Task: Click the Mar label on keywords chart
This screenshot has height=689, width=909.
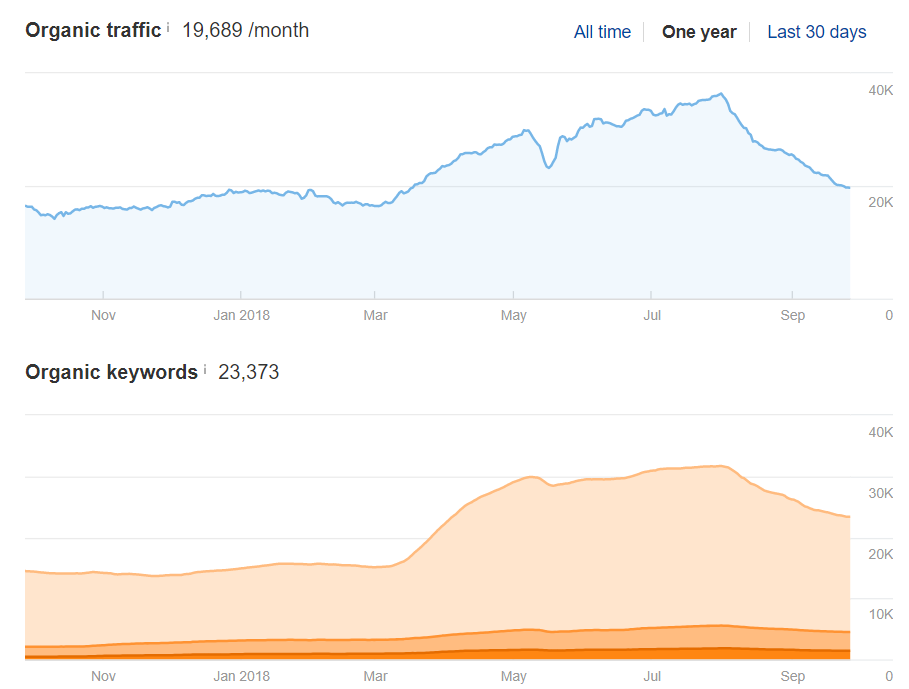Action: pyautogui.click(x=375, y=676)
